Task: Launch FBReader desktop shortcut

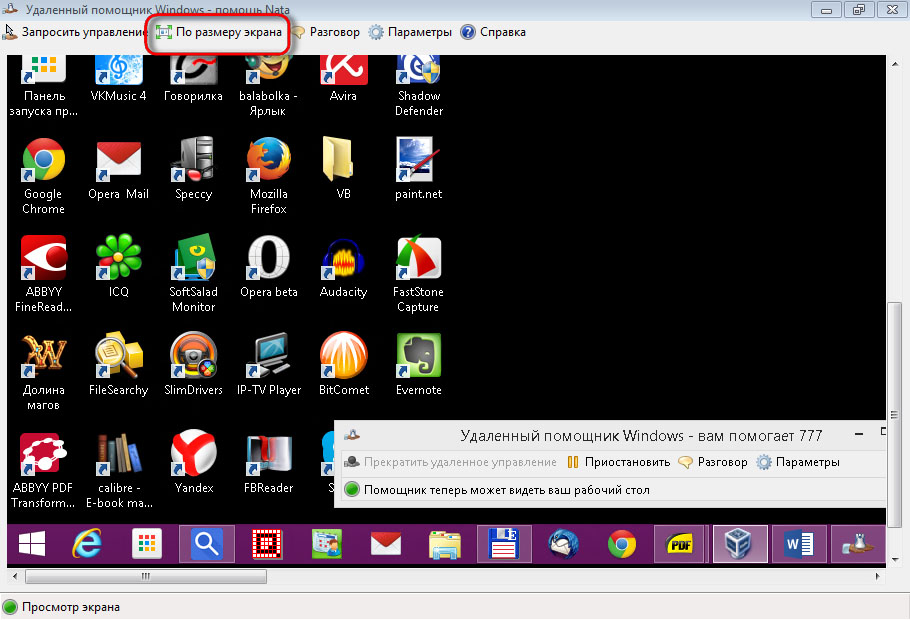Action: (269, 463)
